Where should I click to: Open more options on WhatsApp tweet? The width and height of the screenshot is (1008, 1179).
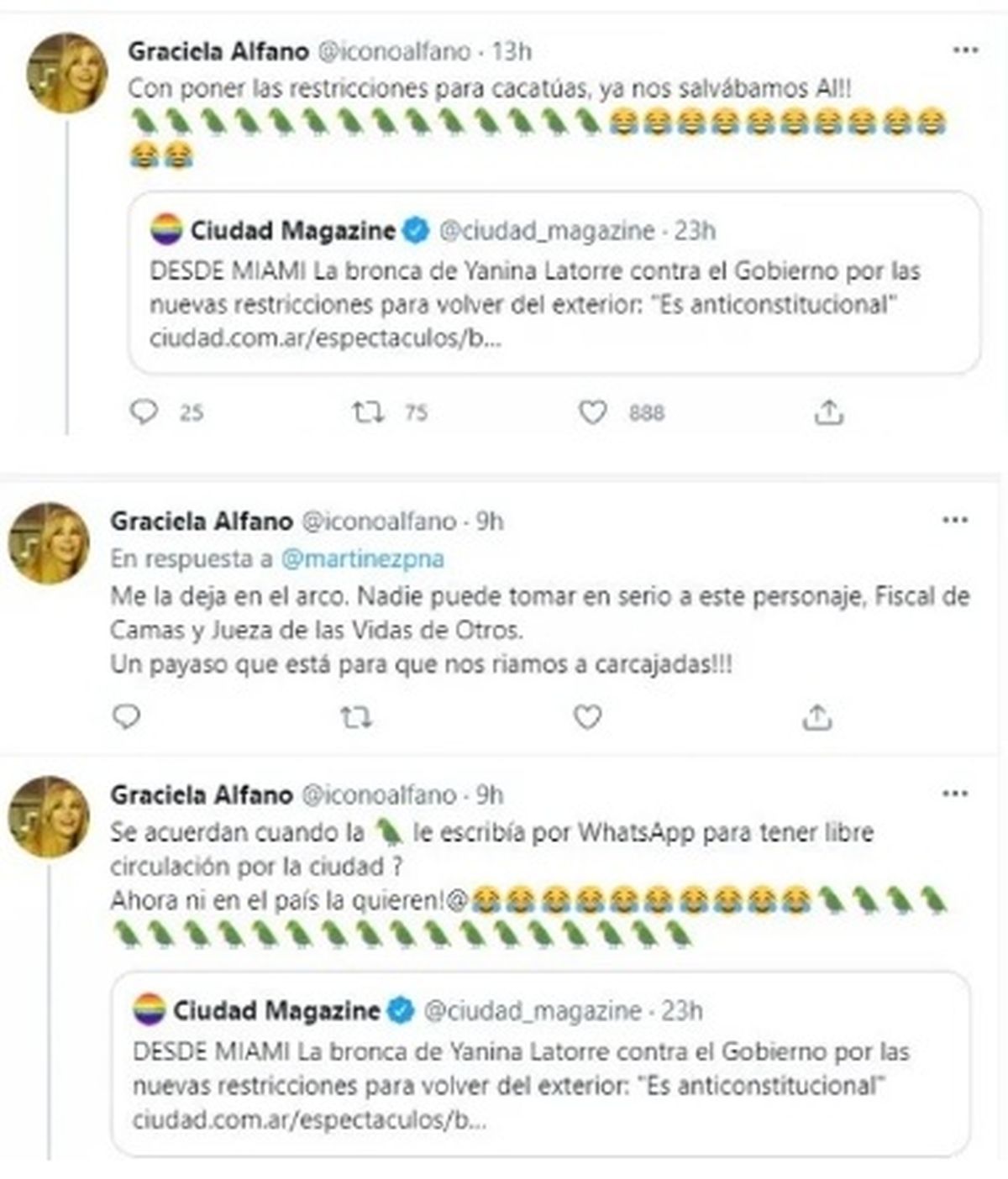[x=955, y=794]
